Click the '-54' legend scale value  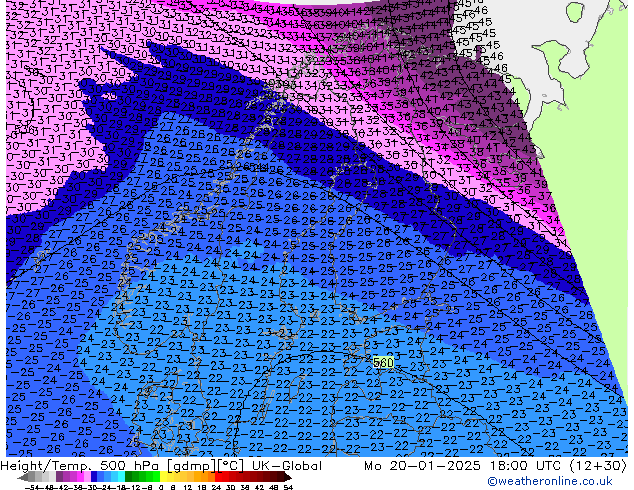click(x=32, y=488)
